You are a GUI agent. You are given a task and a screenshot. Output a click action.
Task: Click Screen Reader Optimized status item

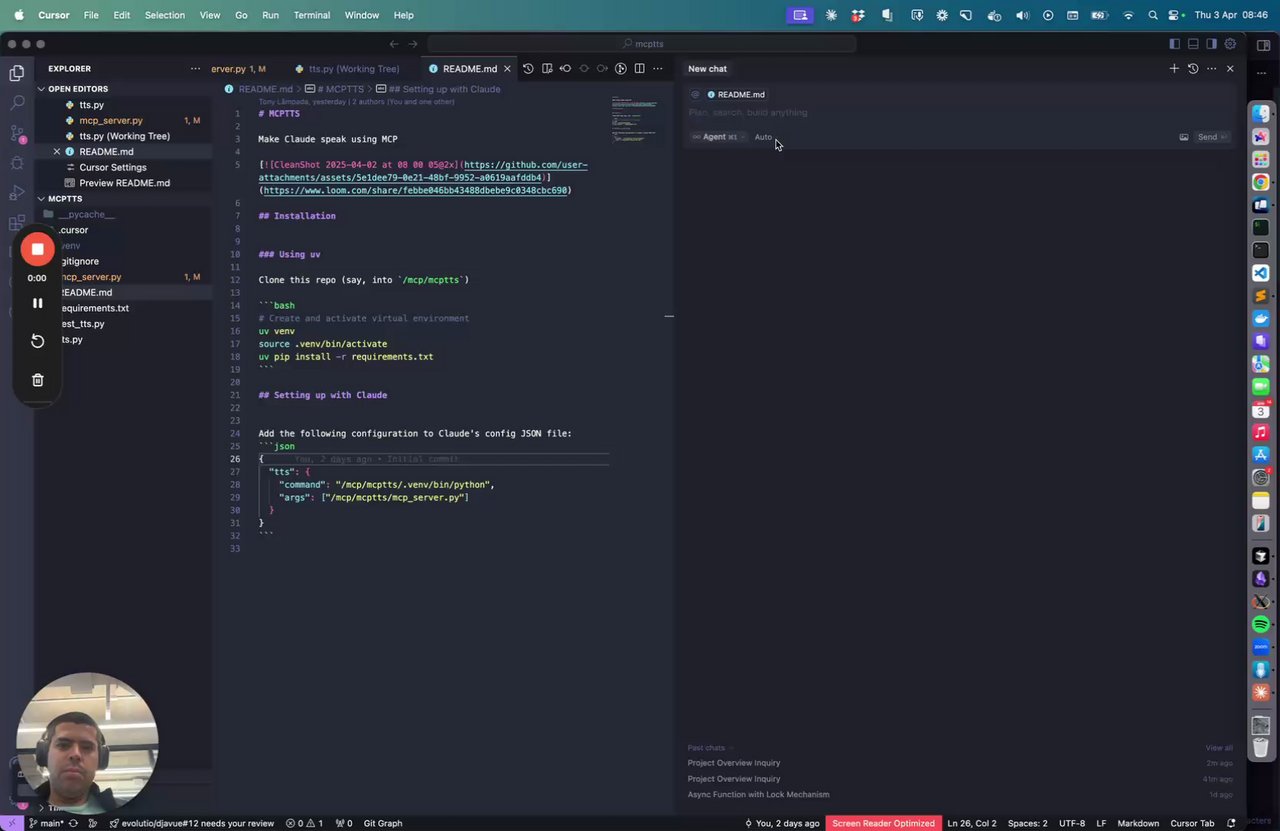click(883, 823)
